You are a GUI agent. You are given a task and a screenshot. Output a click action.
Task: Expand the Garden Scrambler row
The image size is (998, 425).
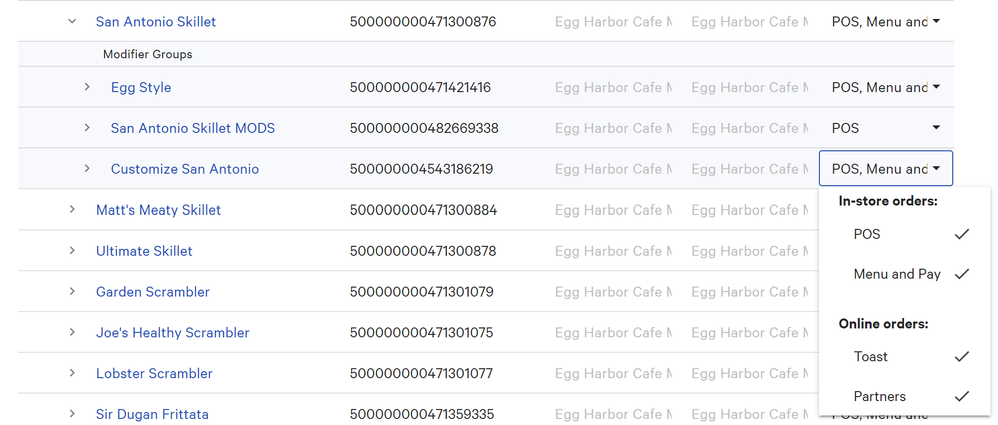point(72,292)
